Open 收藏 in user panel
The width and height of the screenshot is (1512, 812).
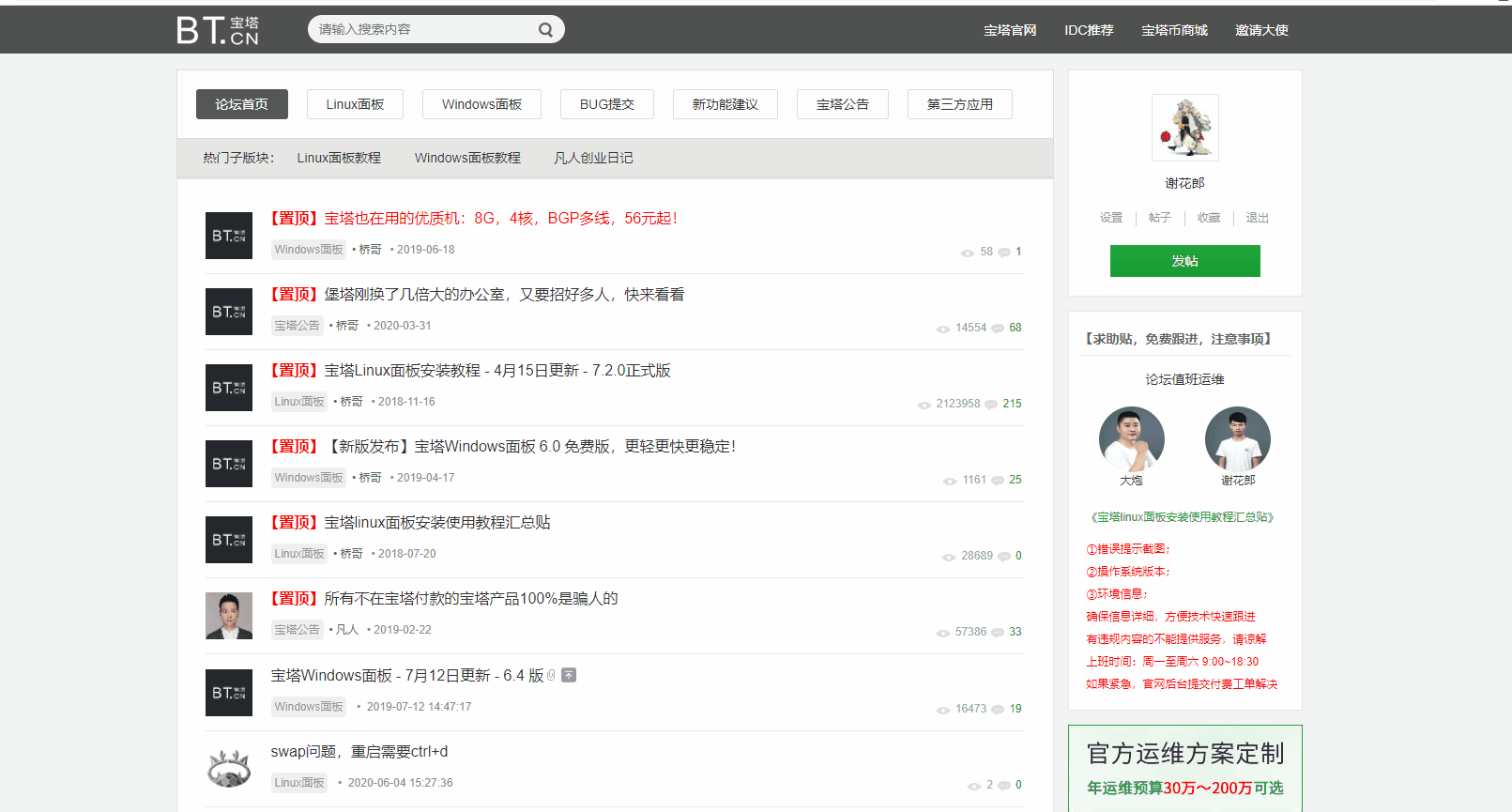pyautogui.click(x=1209, y=218)
